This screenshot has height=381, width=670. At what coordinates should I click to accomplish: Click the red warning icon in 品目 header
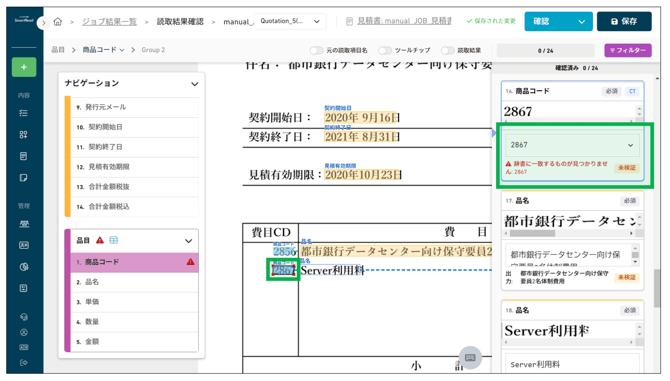click(100, 240)
